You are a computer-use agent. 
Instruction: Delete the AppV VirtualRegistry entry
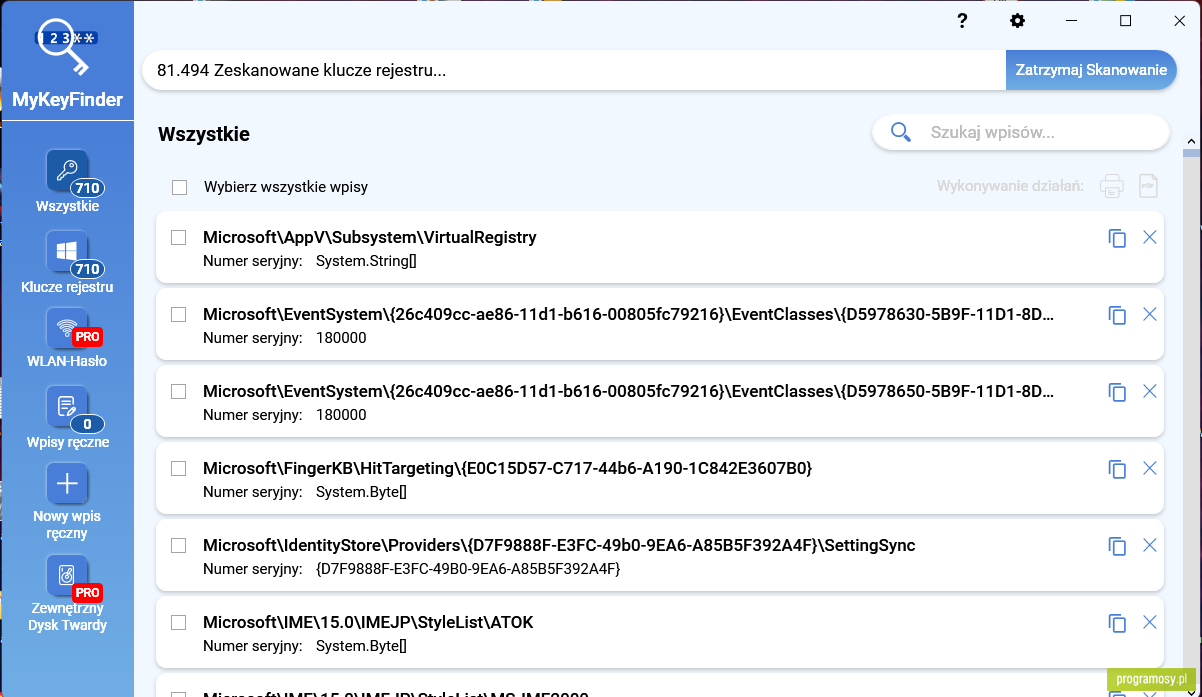point(1149,237)
